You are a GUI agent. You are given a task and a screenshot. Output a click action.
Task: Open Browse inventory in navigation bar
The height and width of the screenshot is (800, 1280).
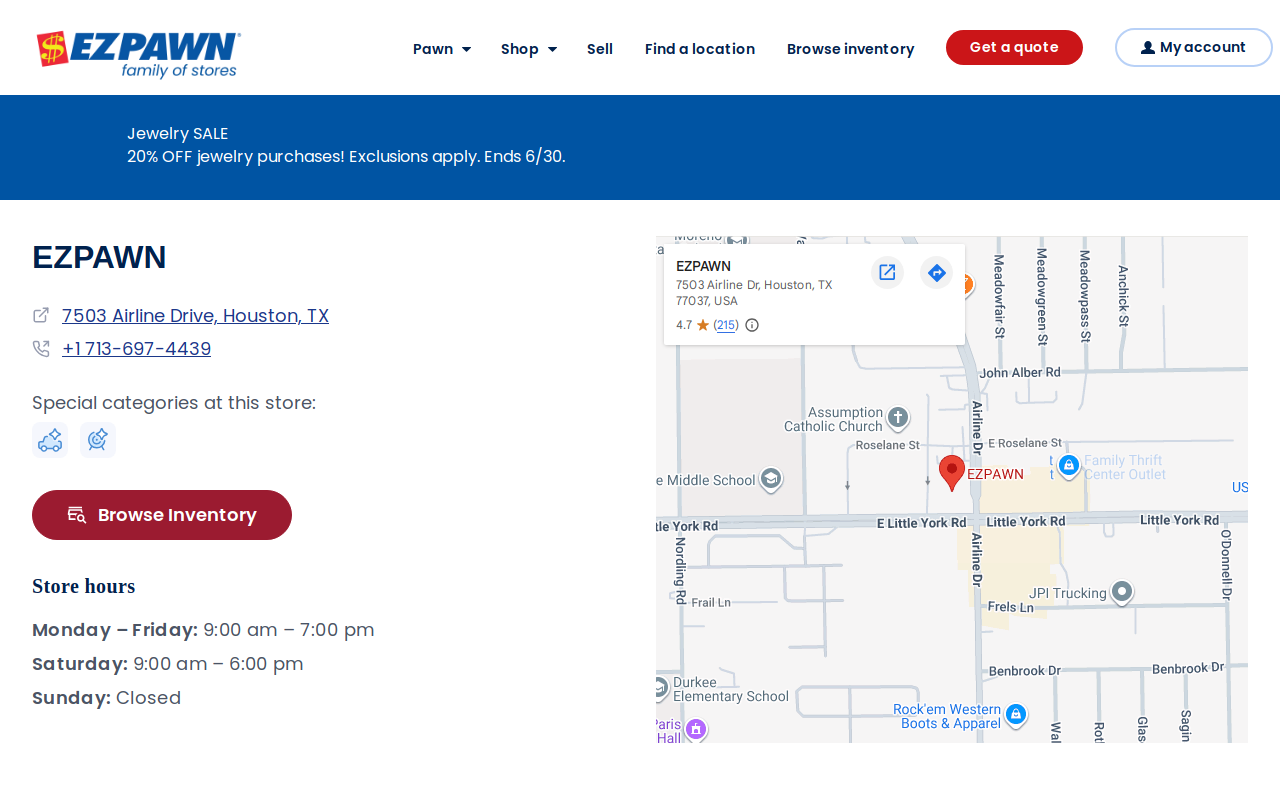point(850,49)
